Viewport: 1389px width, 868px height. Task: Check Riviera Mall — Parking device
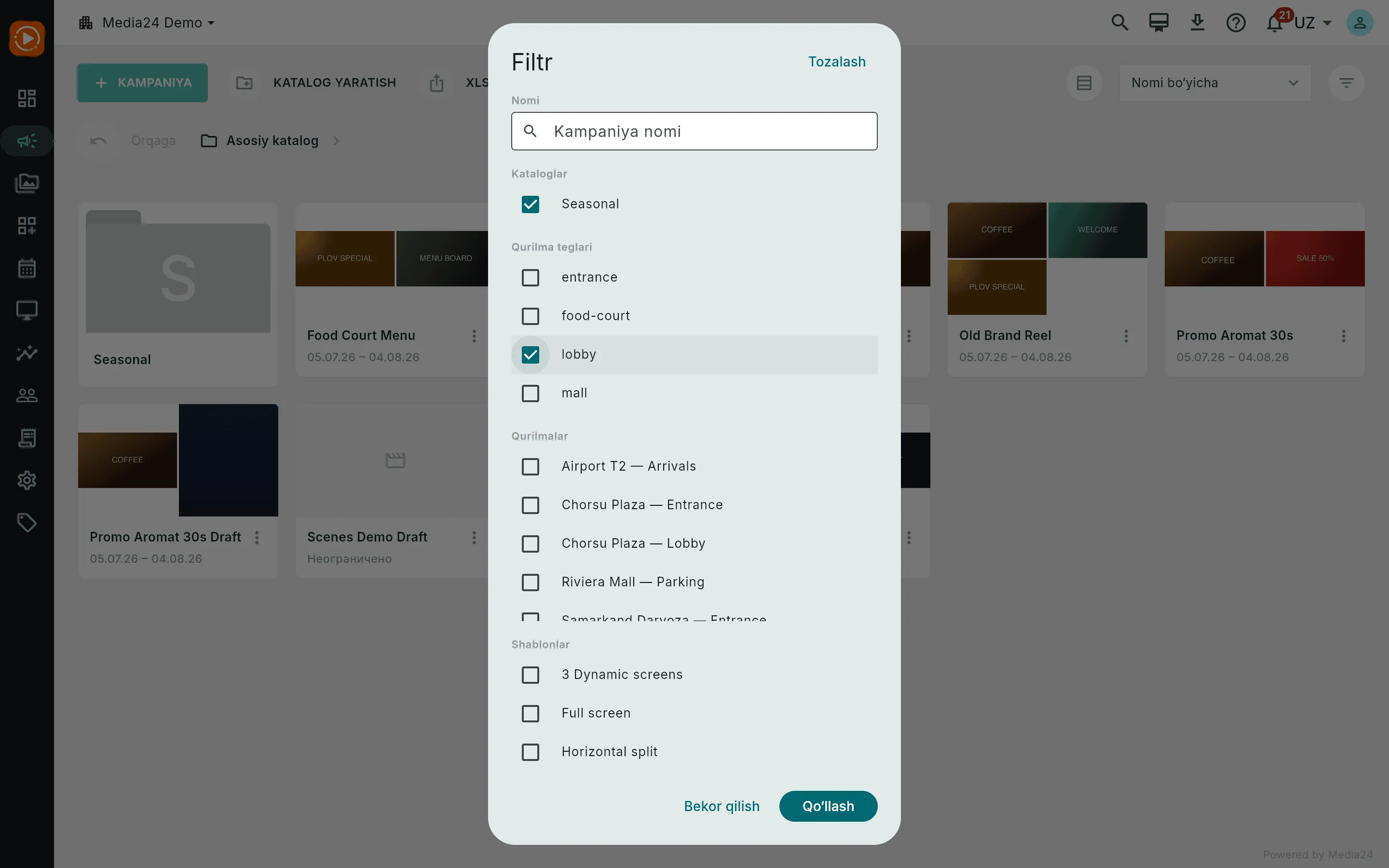click(531, 582)
